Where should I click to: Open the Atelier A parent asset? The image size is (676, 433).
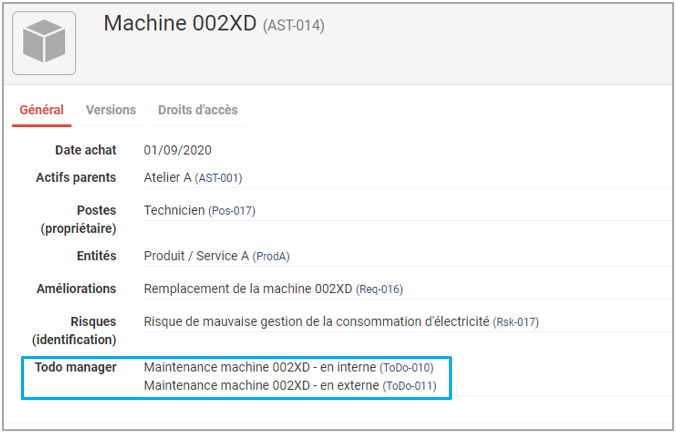point(167,178)
